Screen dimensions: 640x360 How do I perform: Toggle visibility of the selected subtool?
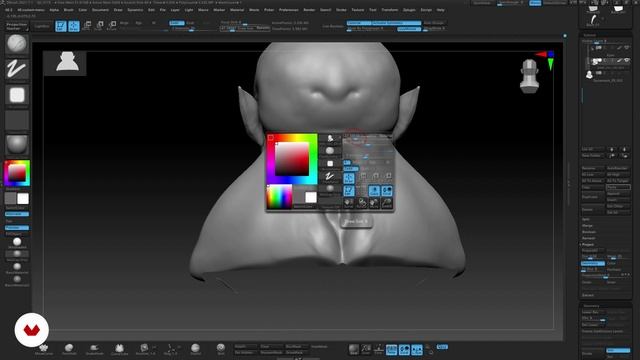tap(627, 60)
